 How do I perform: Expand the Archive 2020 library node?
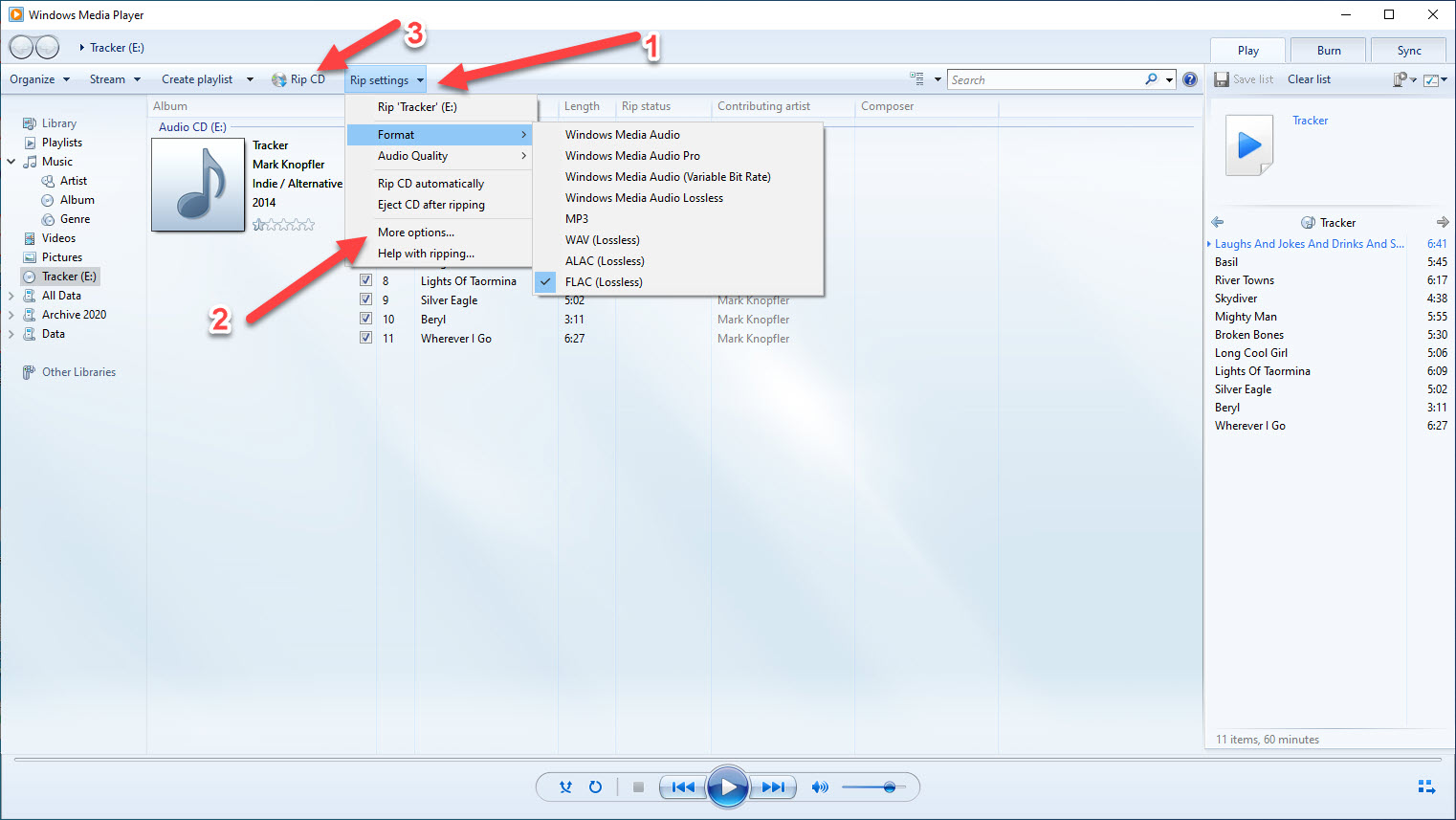pos(11,315)
